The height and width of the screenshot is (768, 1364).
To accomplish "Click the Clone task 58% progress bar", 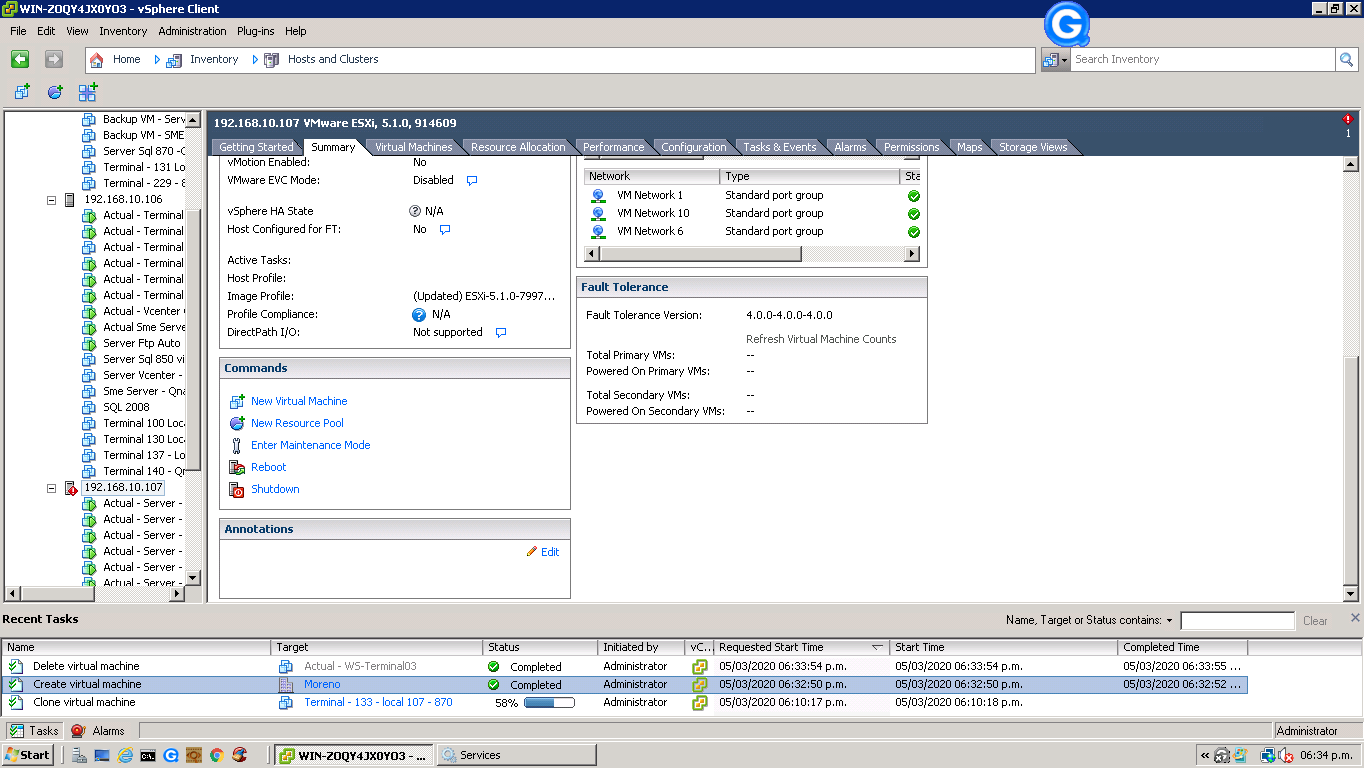I will [549, 703].
